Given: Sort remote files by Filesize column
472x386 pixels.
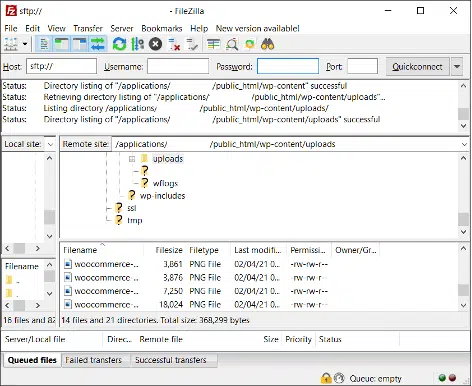Looking at the screenshot, I should pos(165,250).
